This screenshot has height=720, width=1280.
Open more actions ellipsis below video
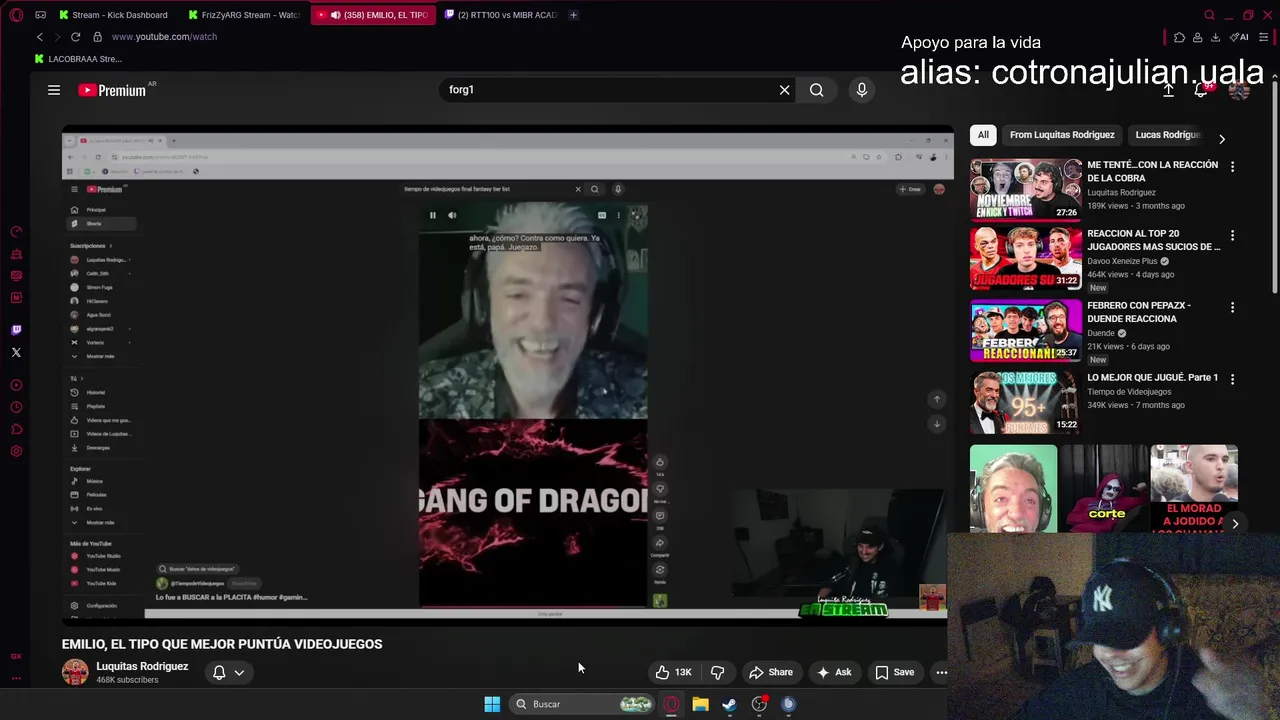pyautogui.click(x=941, y=672)
